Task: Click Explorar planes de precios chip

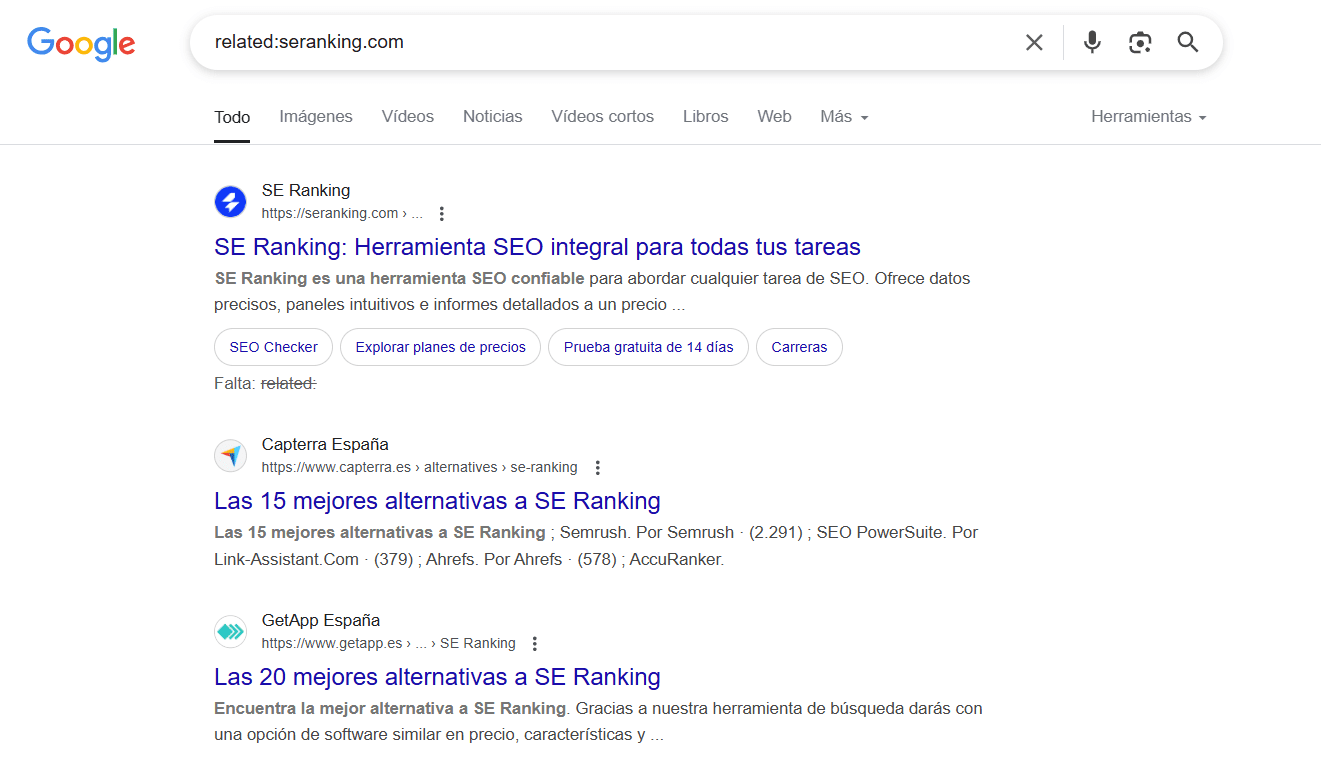Action: pos(441,347)
